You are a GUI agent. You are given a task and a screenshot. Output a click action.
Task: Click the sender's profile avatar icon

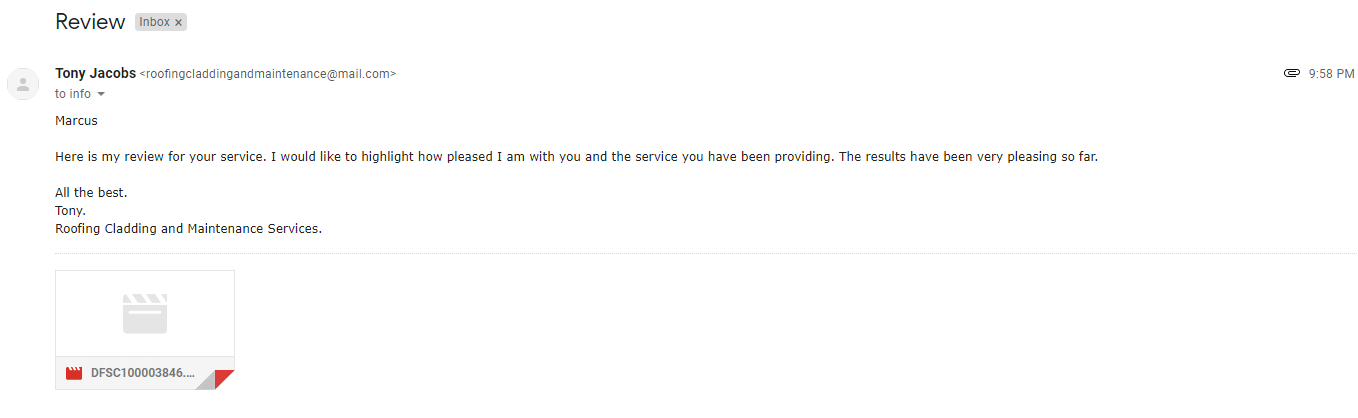coord(23,84)
